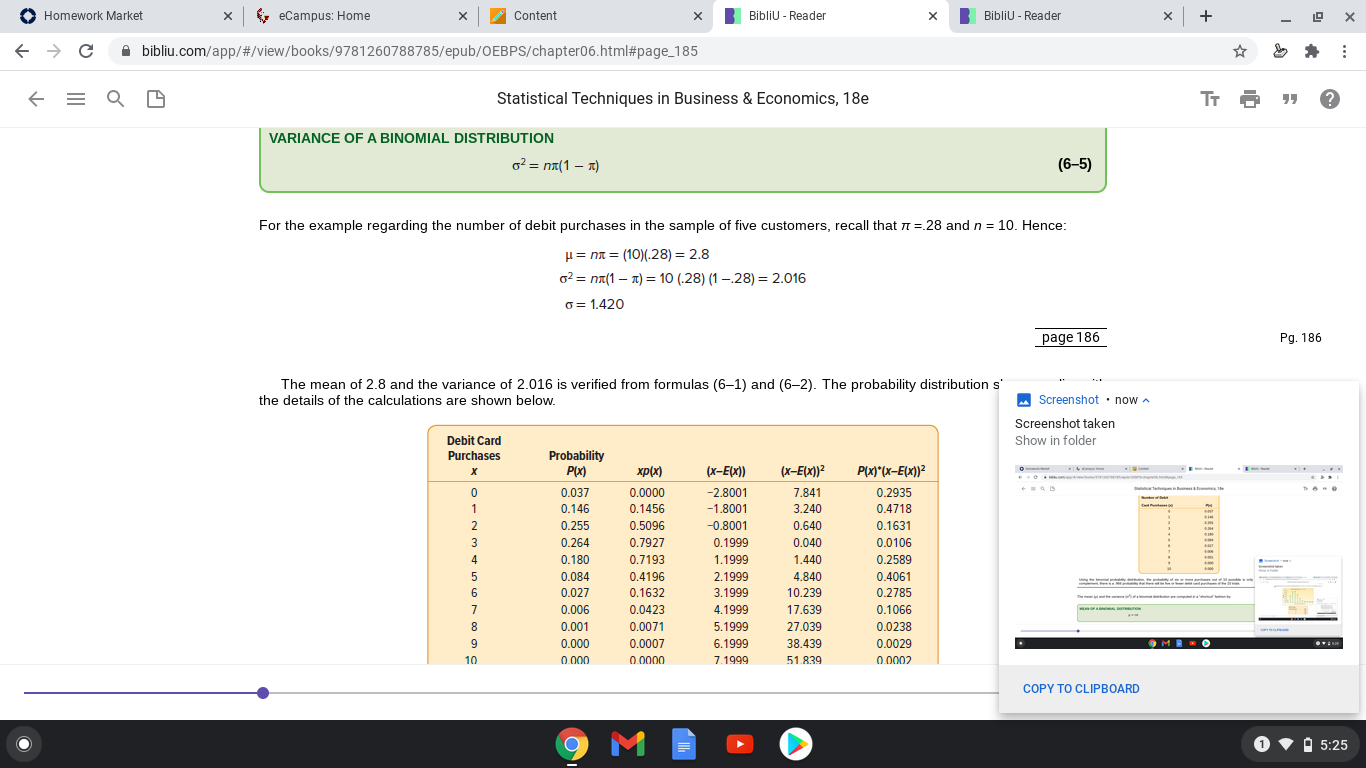The height and width of the screenshot is (768, 1366).
Task: Click Show in folder link
Action: point(1055,441)
